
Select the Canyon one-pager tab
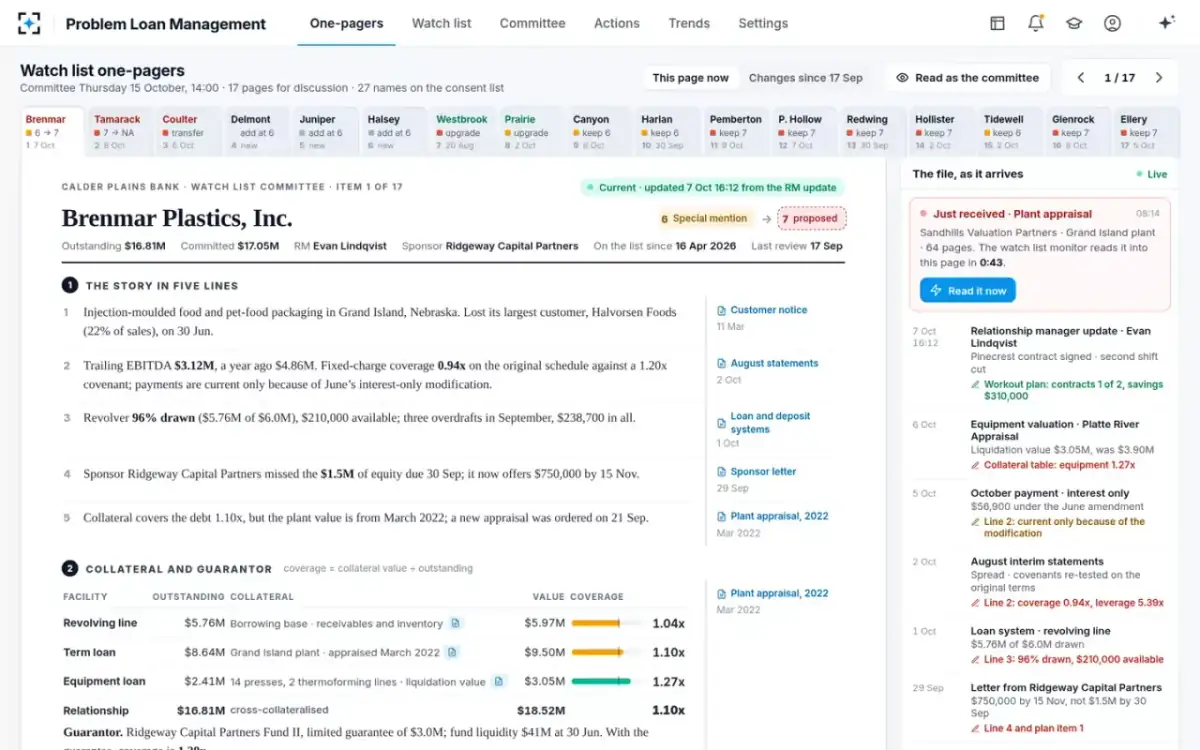pos(600,132)
